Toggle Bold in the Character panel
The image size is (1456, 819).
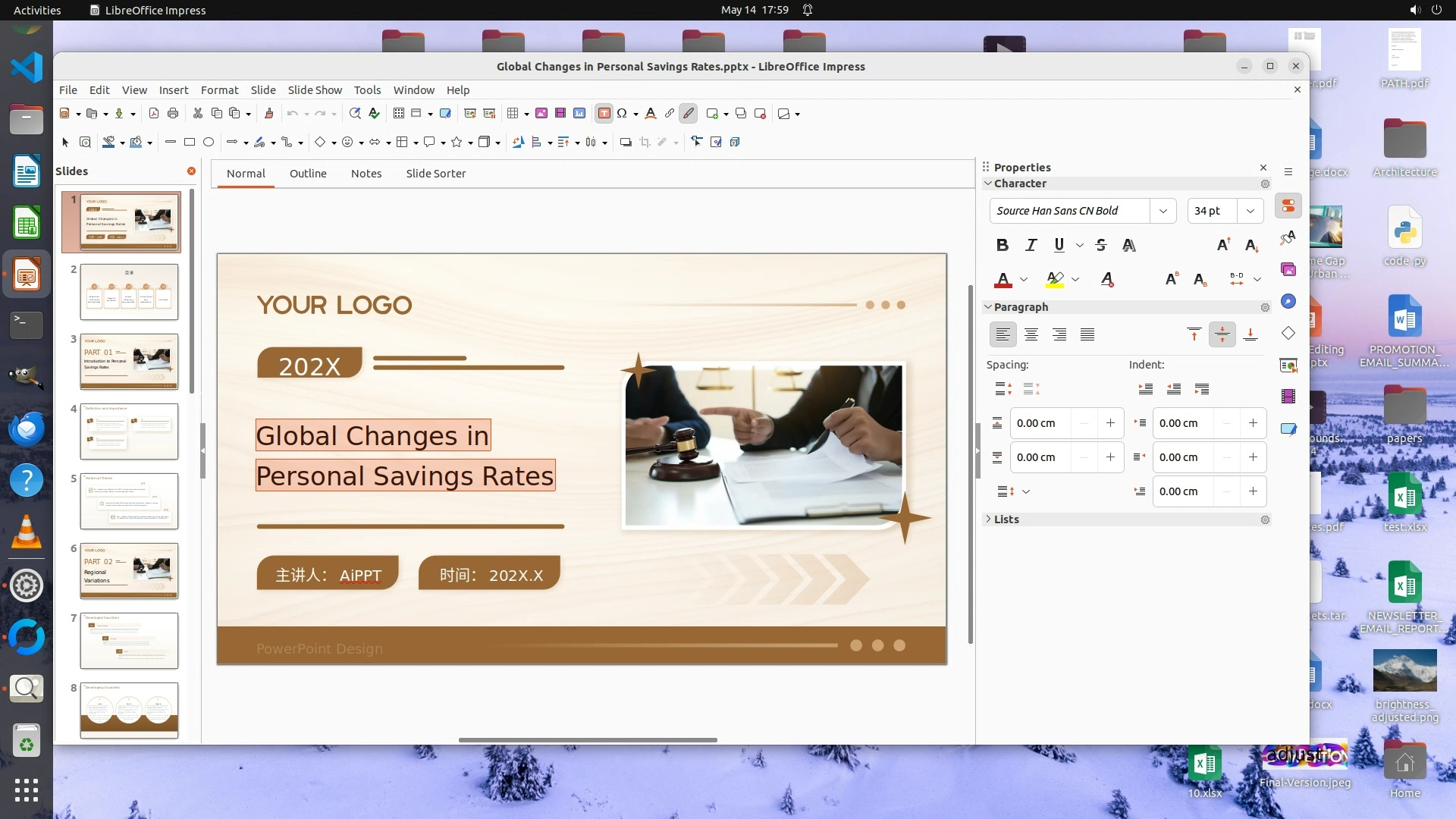pos(1003,245)
